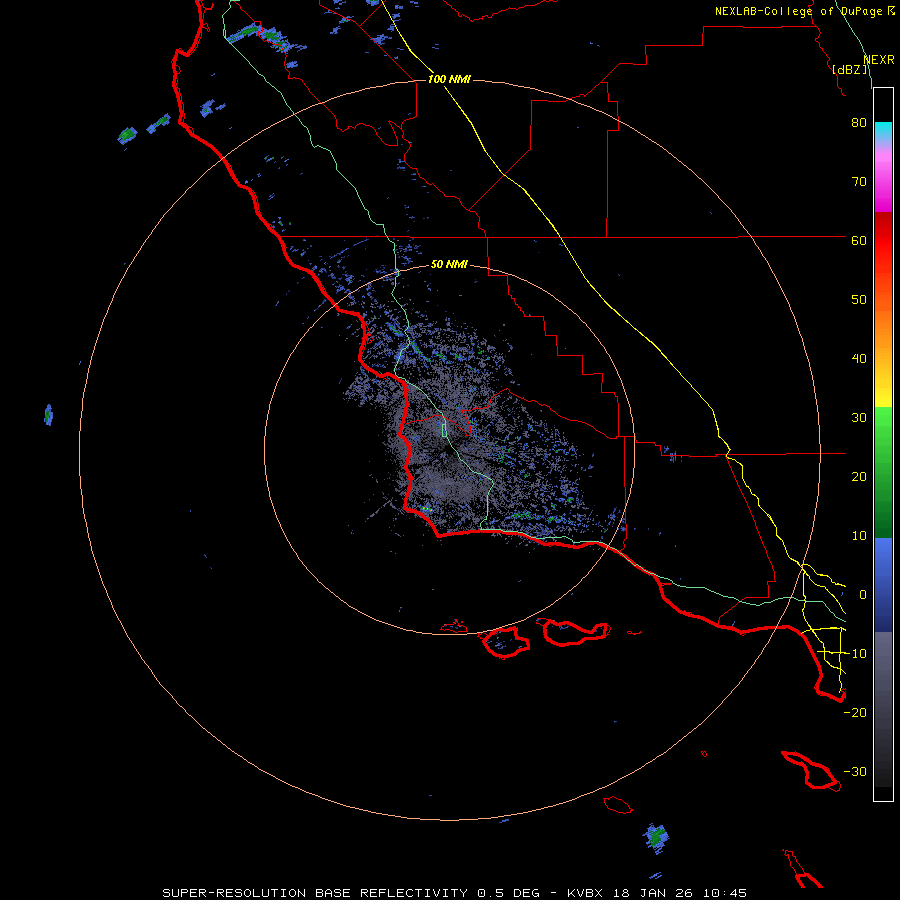The height and width of the screenshot is (900, 900).
Task: Pick the blue segment of the color bar
Action: pyautogui.click(x=883, y=584)
